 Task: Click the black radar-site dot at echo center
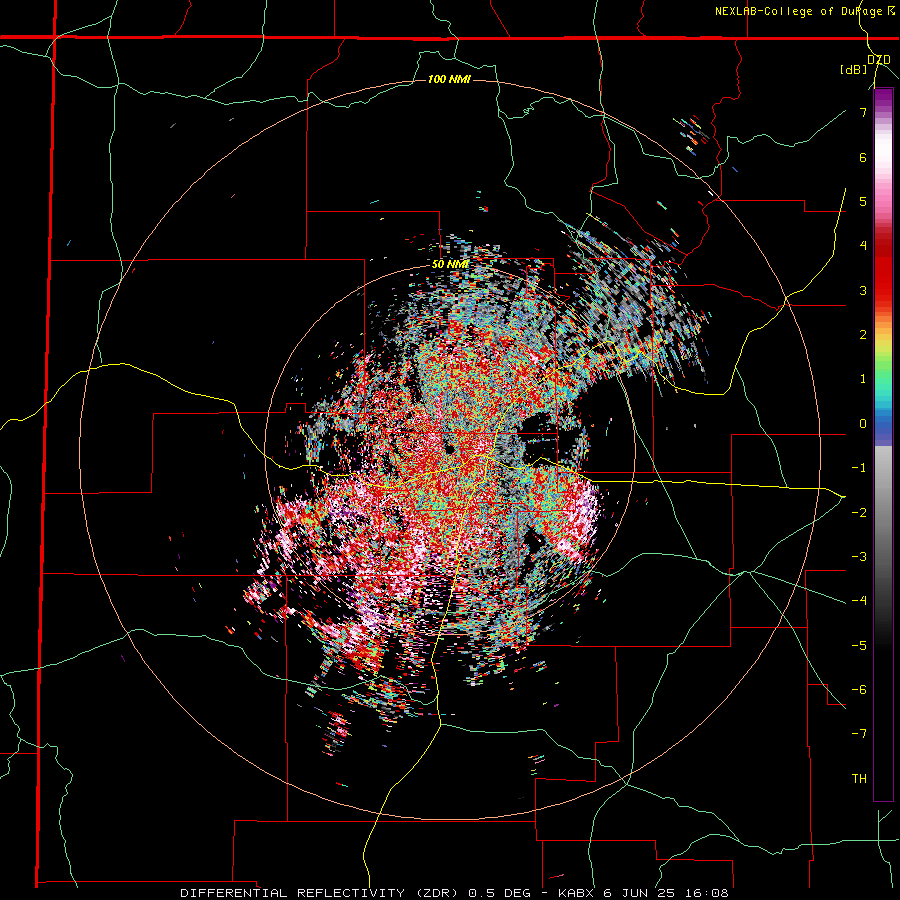449,449
